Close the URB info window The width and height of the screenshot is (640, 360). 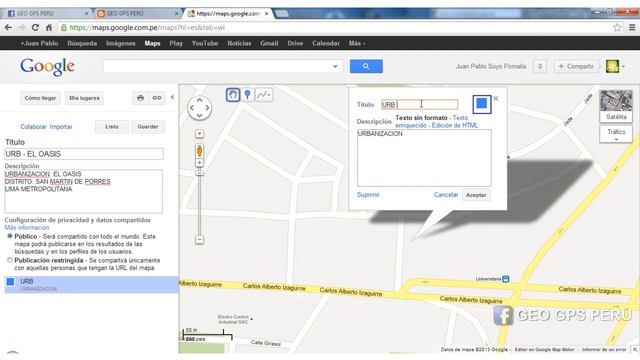point(496,98)
